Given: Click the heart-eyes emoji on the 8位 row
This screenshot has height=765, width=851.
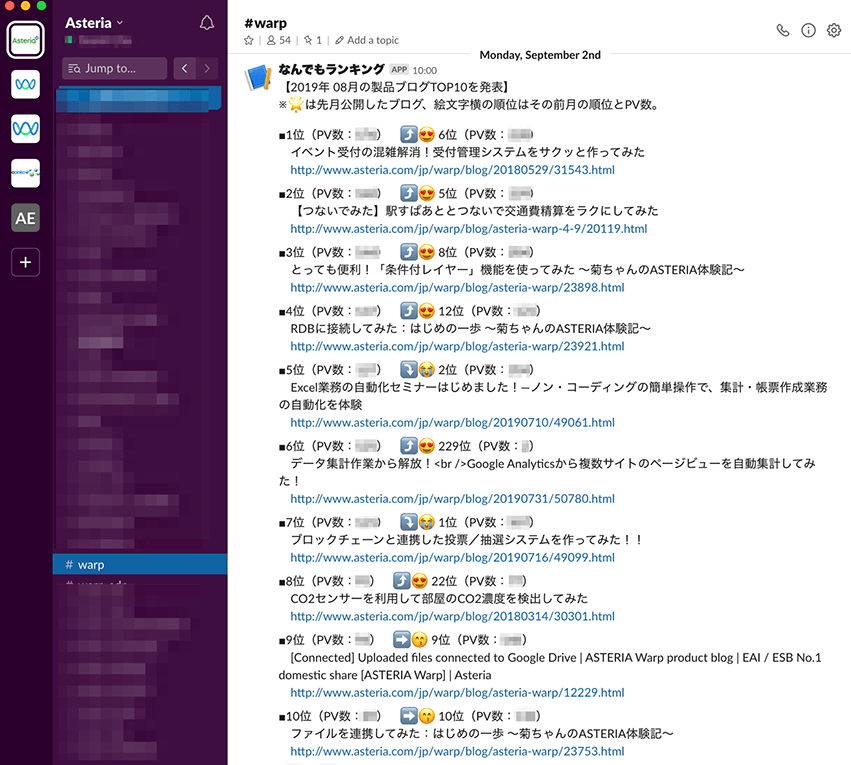Looking at the screenshot, I should 420,581.
